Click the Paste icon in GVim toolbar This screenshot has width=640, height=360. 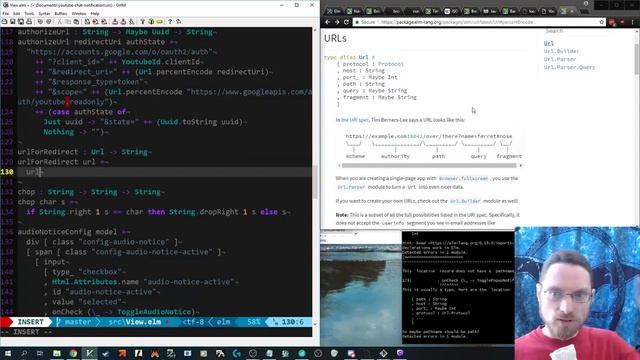[x=76, y=21]
